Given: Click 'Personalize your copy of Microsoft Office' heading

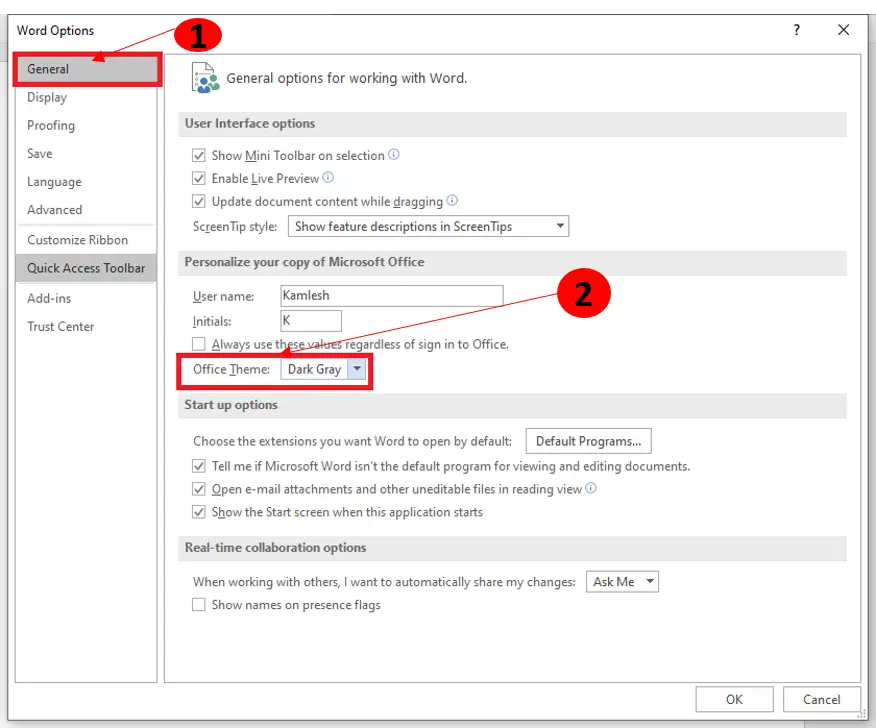Looking at the screenshot, I should 304,262.
